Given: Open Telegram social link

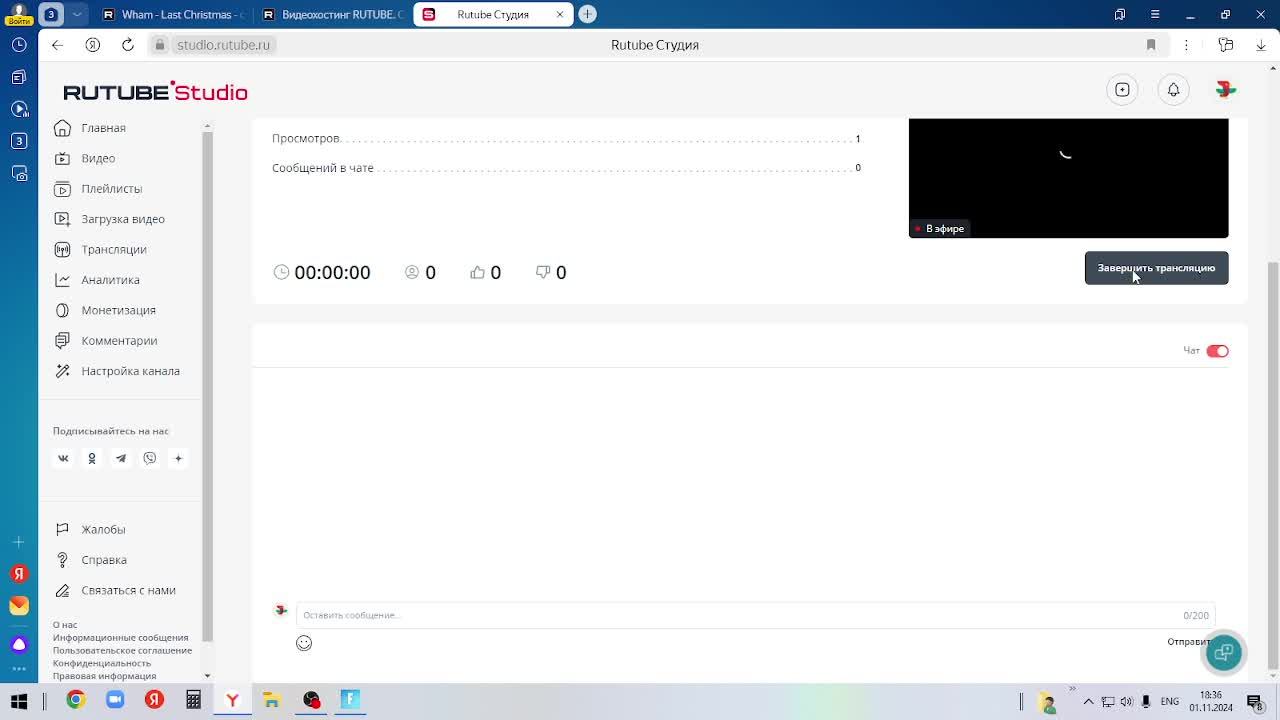Looking at the screenshot, I should (121, 458).
